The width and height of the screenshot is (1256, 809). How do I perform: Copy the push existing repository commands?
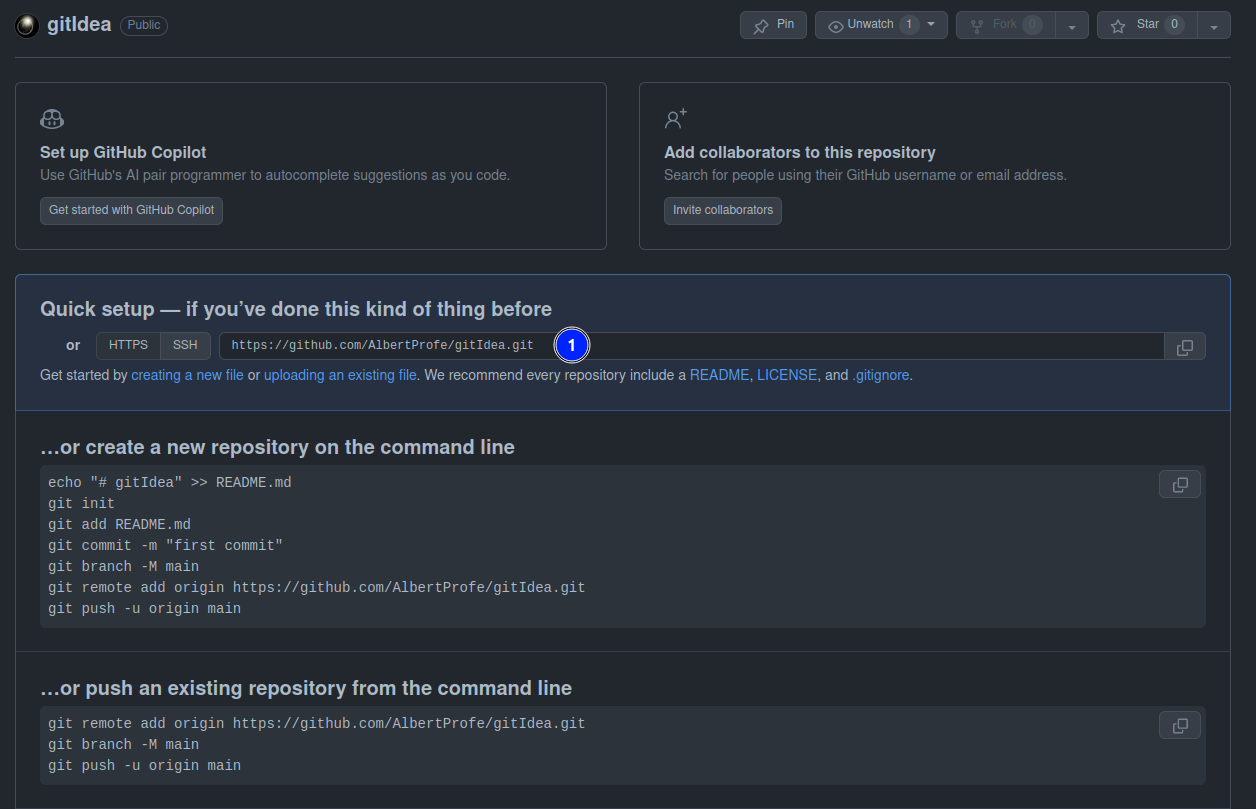coord(1180,725)
